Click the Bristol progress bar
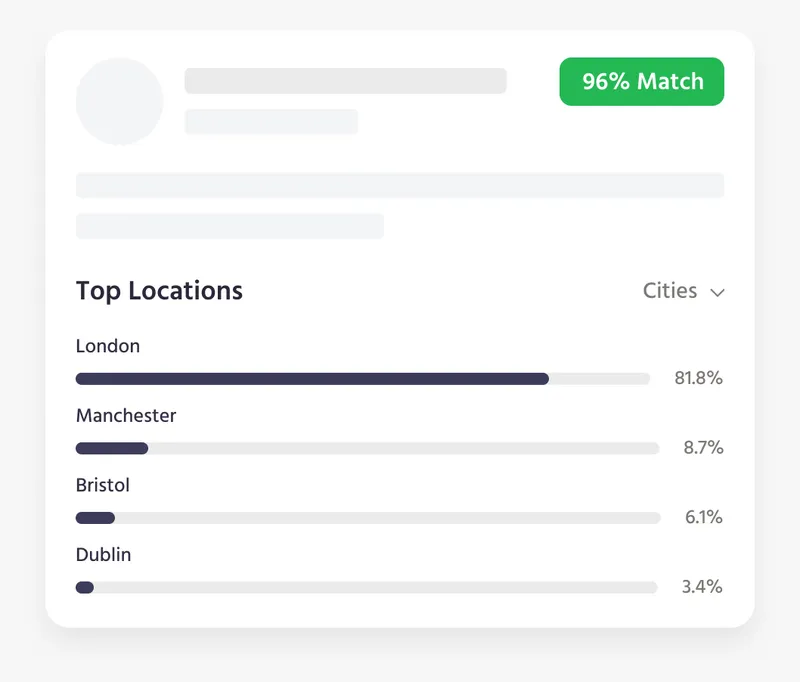This screenshot has width=800, height=682. coord(368,518)
